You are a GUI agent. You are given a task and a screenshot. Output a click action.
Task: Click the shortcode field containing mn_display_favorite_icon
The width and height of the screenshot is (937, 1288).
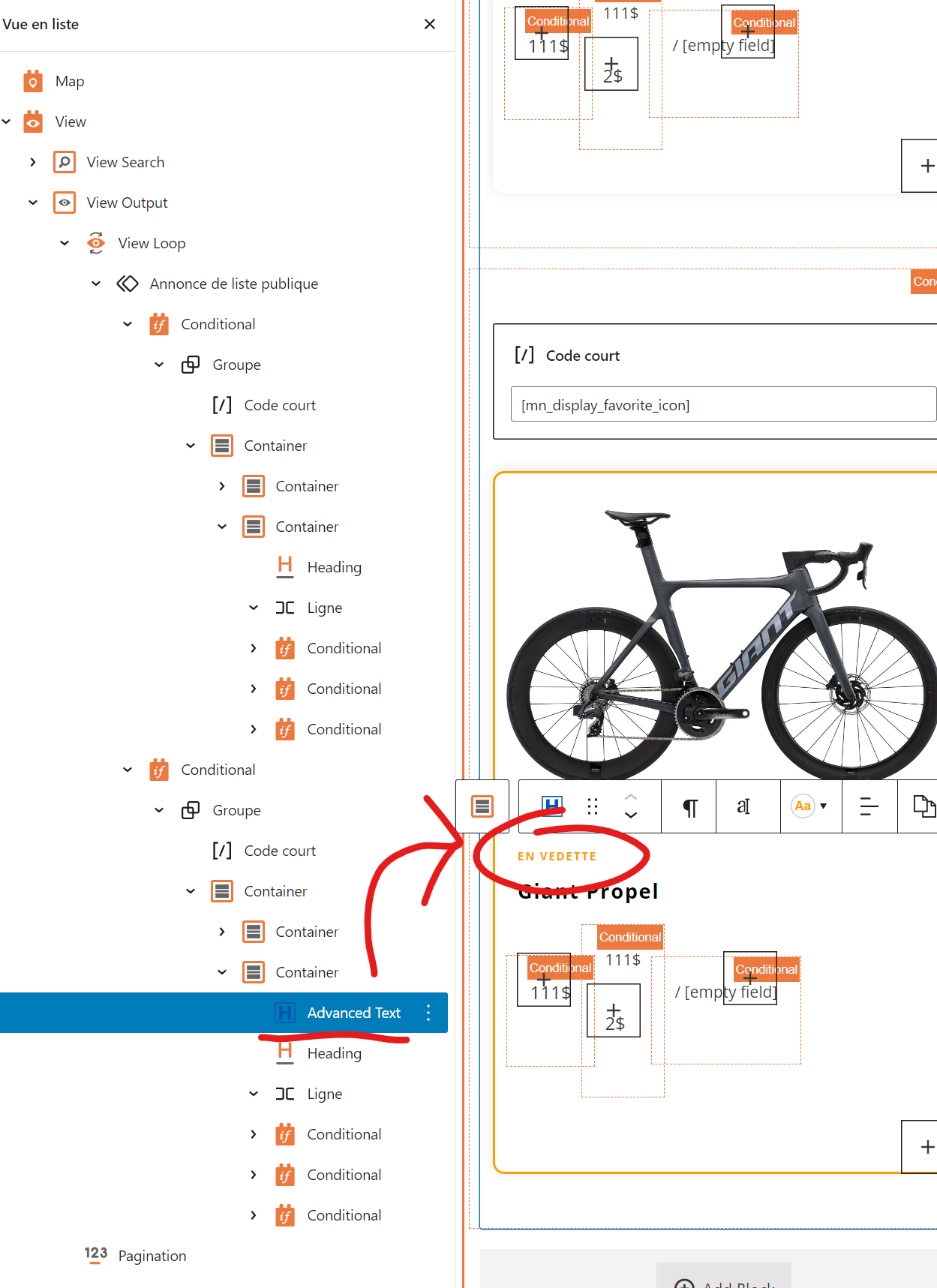click(x=723, y=405)
